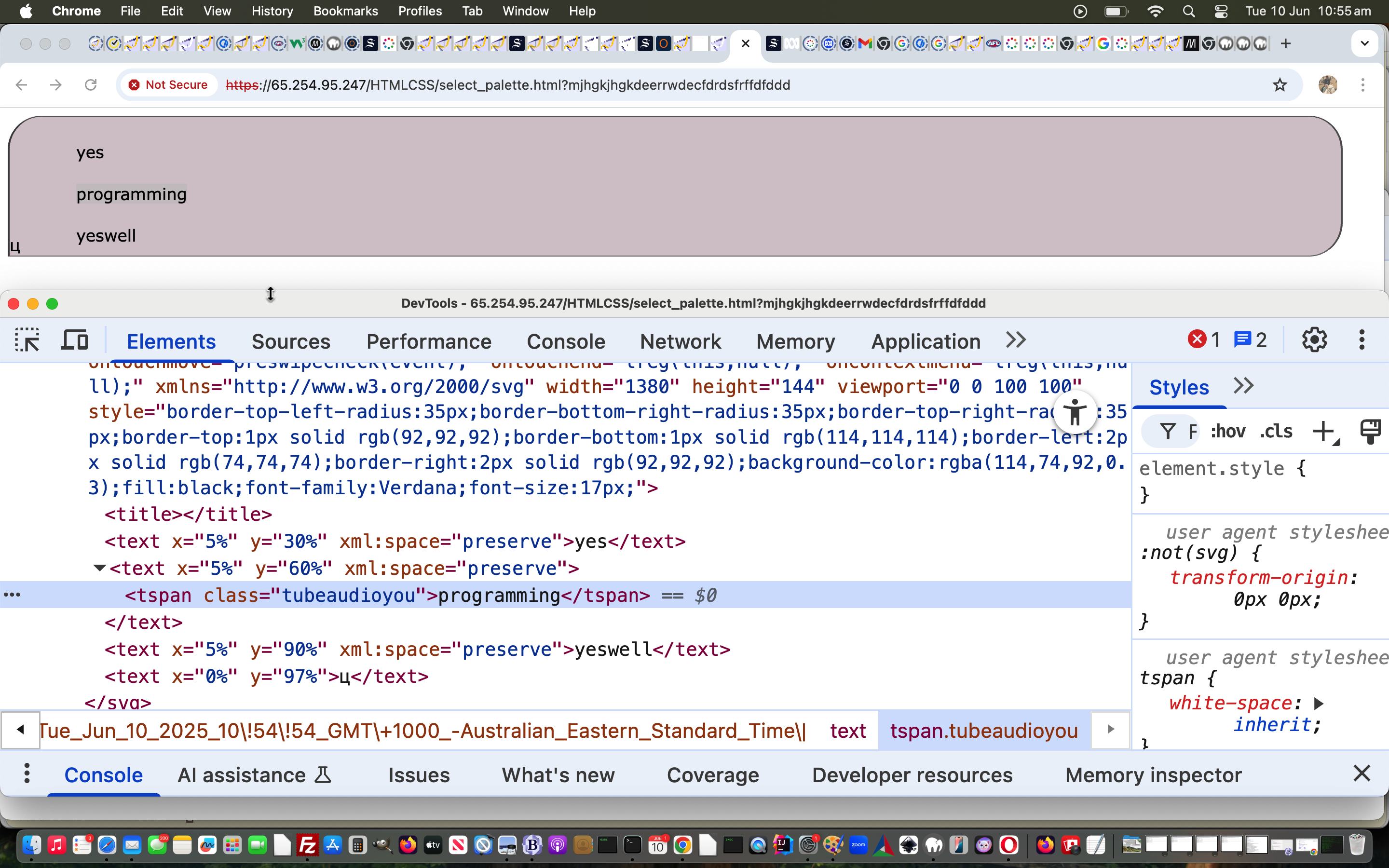
Task: Close the active Chrome tab
Action: point(745,43)
